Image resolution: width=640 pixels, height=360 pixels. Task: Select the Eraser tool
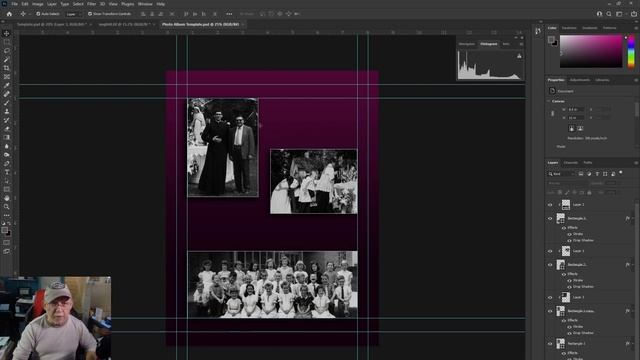(7, 129)
